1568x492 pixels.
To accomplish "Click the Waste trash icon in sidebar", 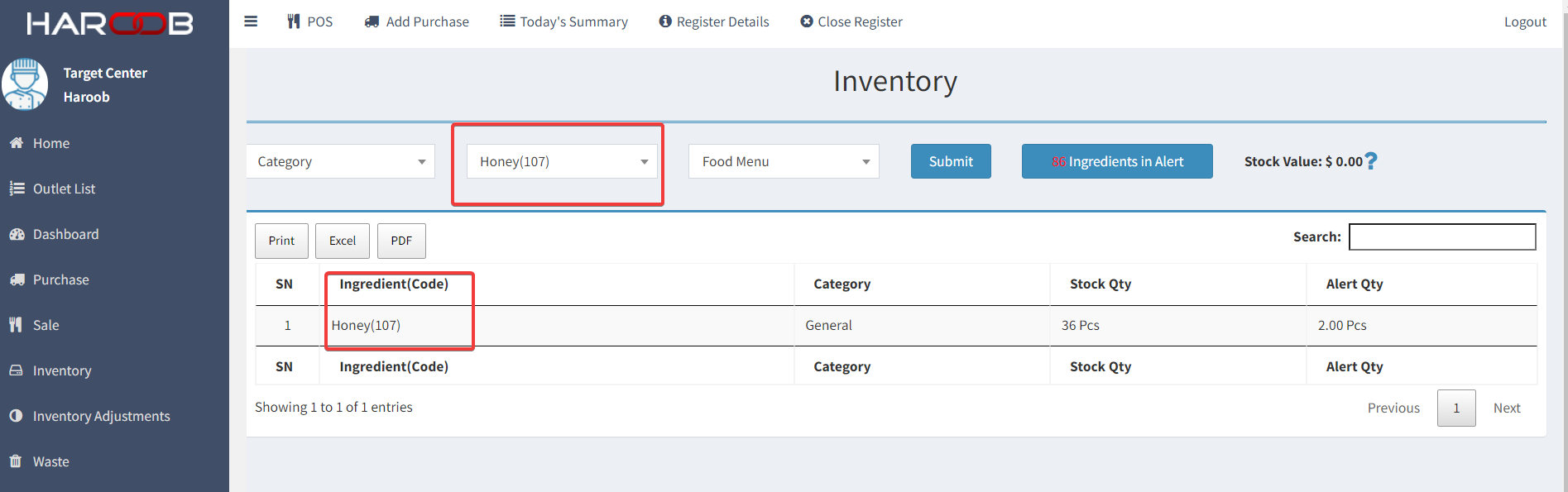I will pyautogui.click(x=16, y=461).
